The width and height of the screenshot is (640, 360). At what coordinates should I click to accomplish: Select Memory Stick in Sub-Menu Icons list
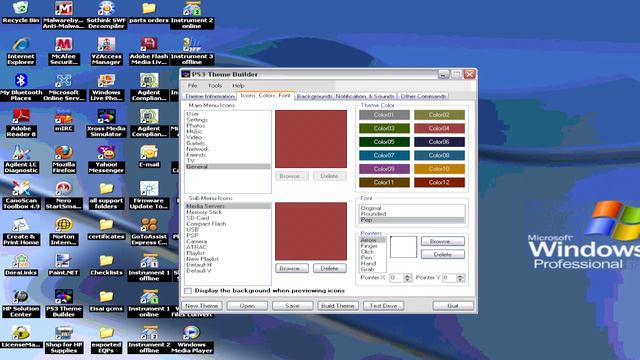pyautogui.click(x=228, y=212)
